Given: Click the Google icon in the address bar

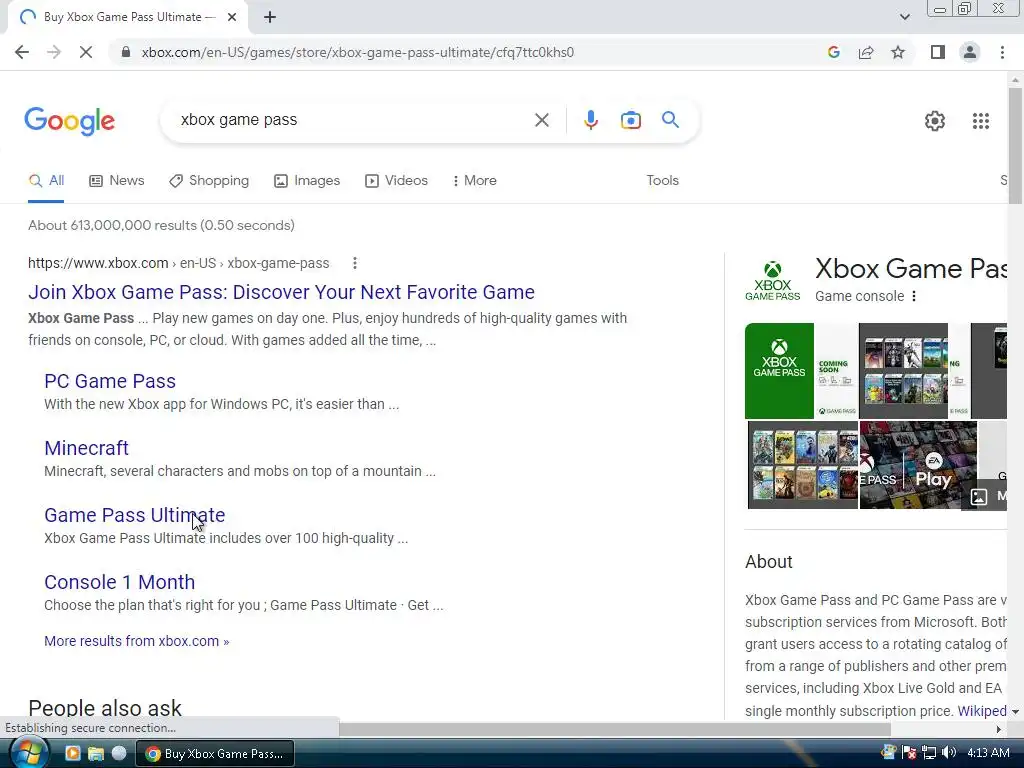Looking at the screenshot, I should [x=833, y=52].
